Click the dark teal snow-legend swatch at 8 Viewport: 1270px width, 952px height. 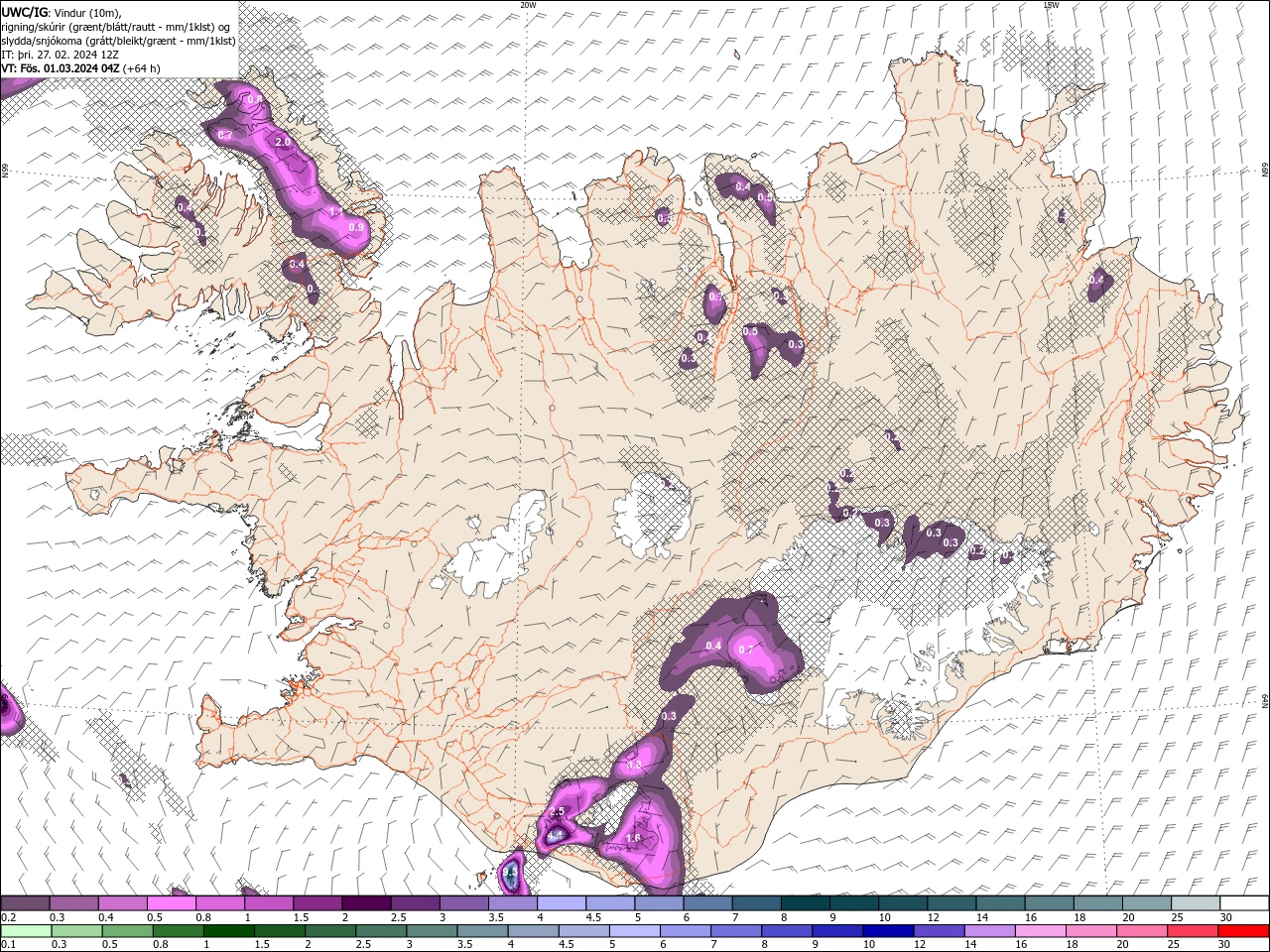[x=805, y=903]
